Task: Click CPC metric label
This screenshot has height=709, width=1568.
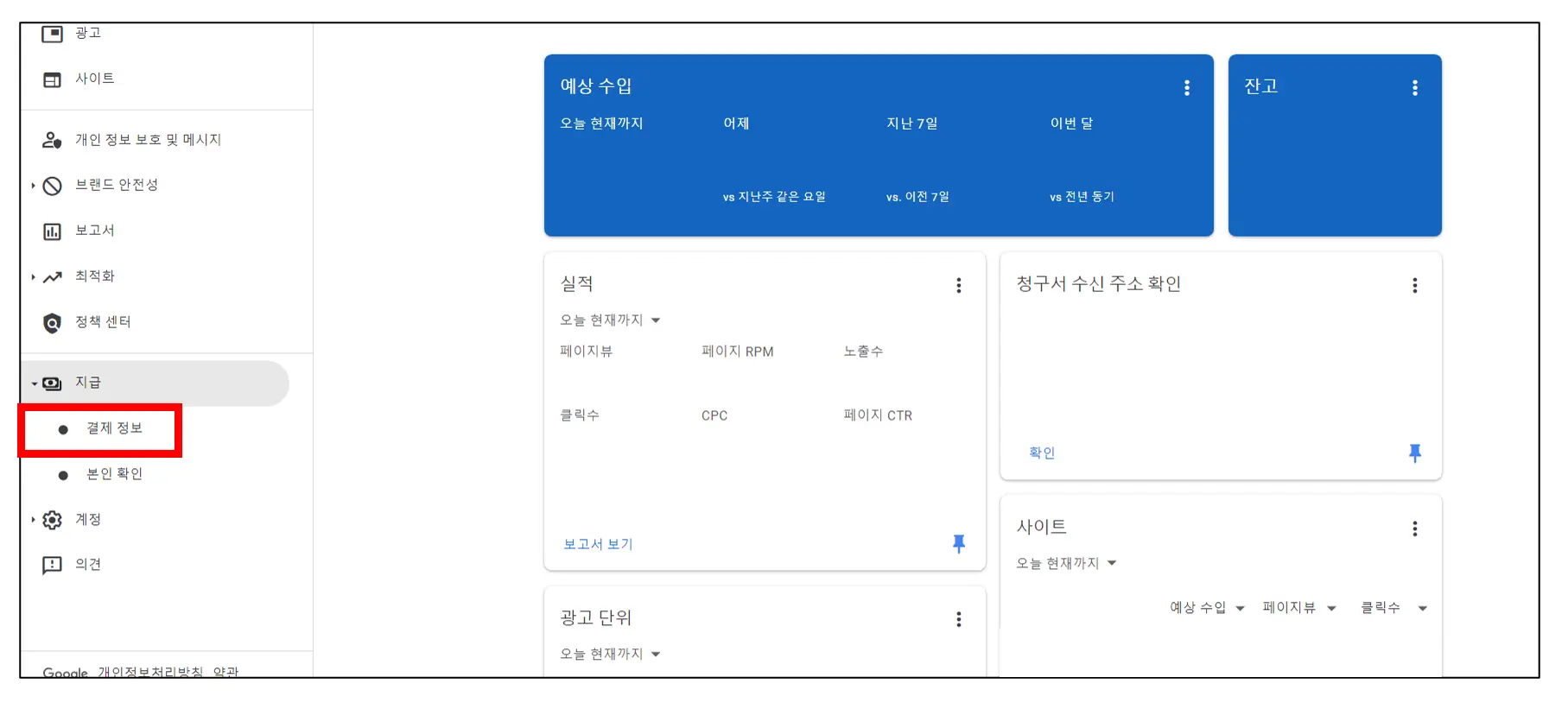Action: pos(714,415)
